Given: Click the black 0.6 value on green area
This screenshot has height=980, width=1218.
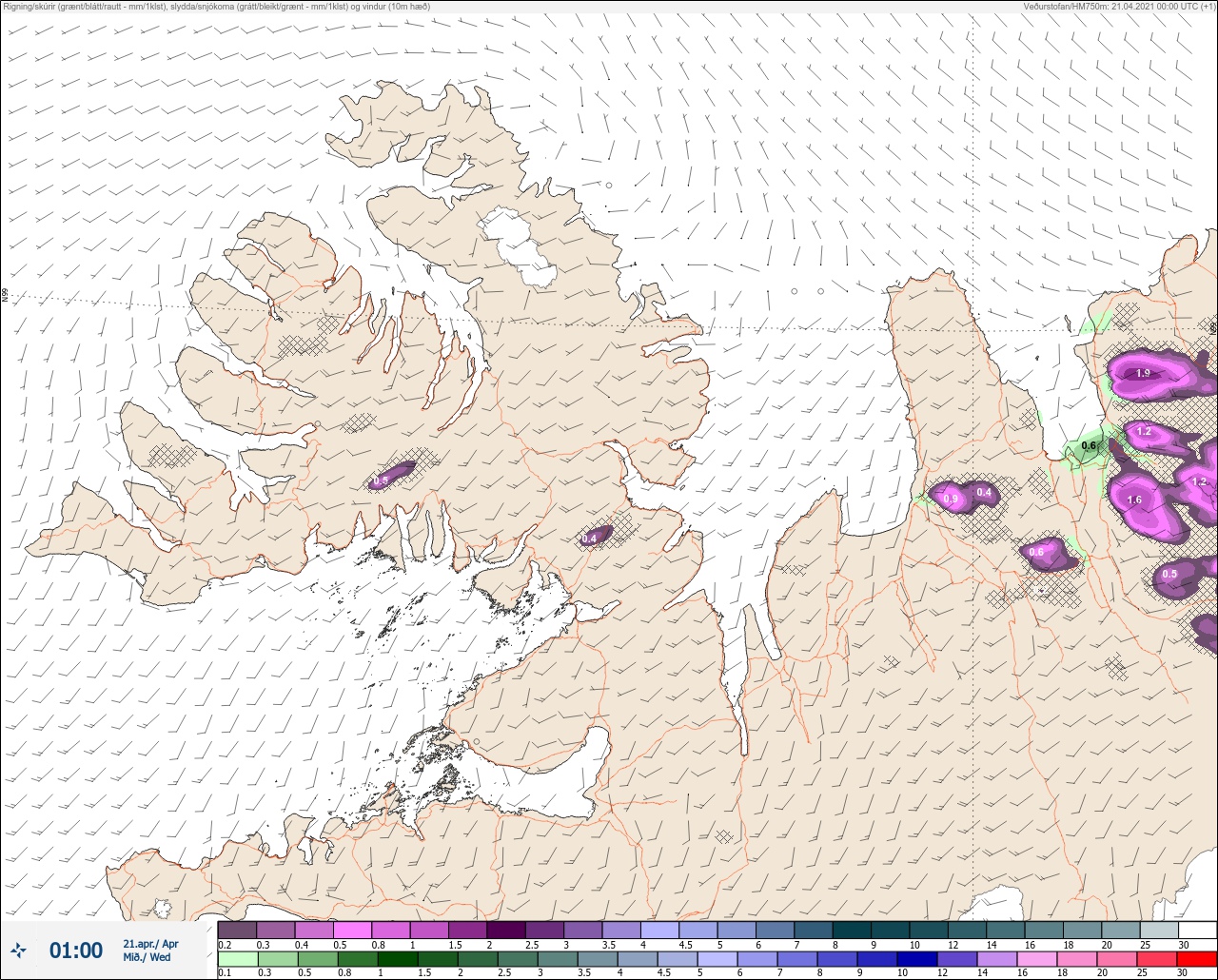Looking at the screenshot, I should click(x=1089, y=446).
